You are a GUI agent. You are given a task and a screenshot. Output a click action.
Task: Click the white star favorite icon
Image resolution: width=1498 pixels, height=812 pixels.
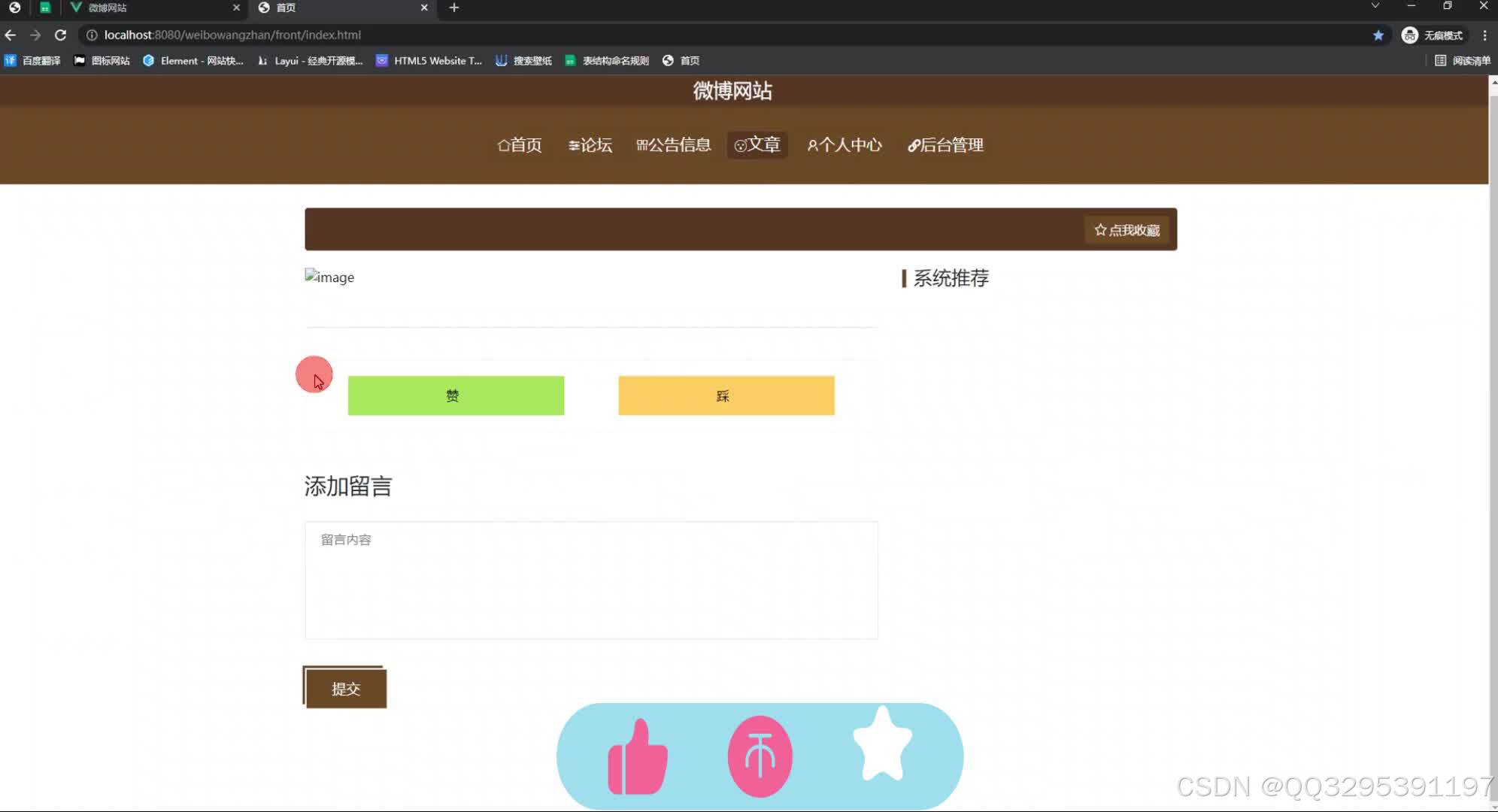(x=882, y=744)
